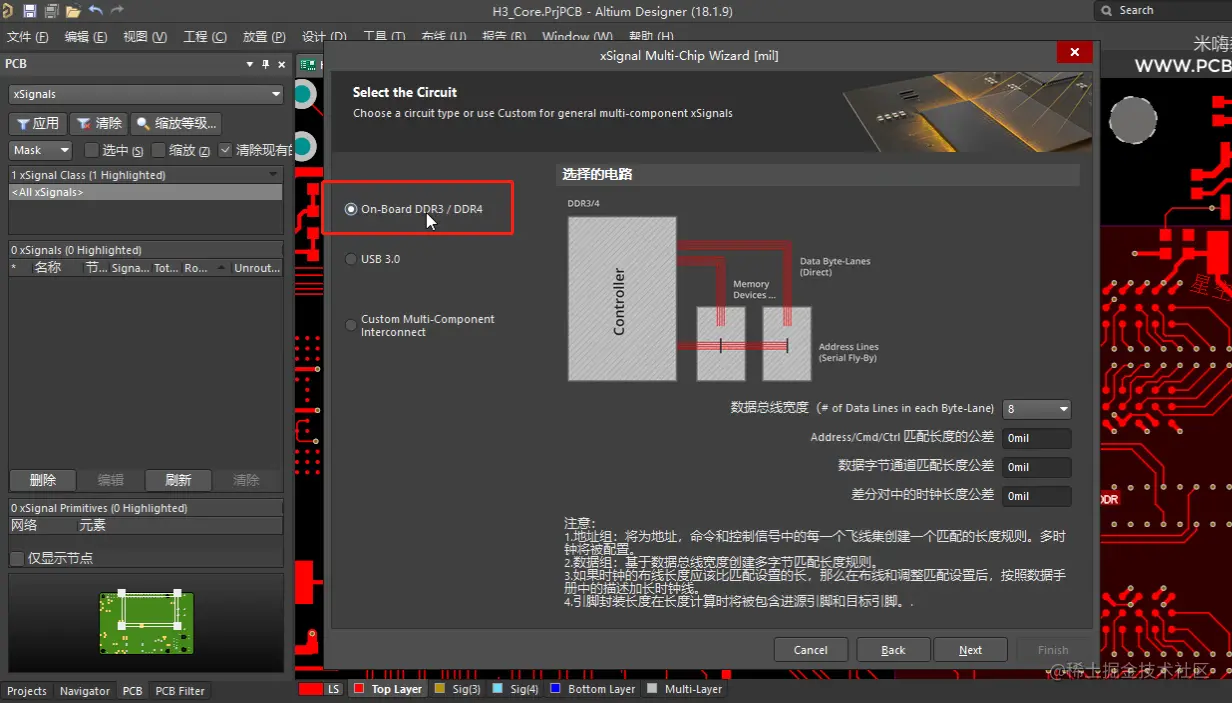The height and width of the screenshot is (703, 1232).
Task: Click the Open folder icon
Action: (x=73, y=11)
